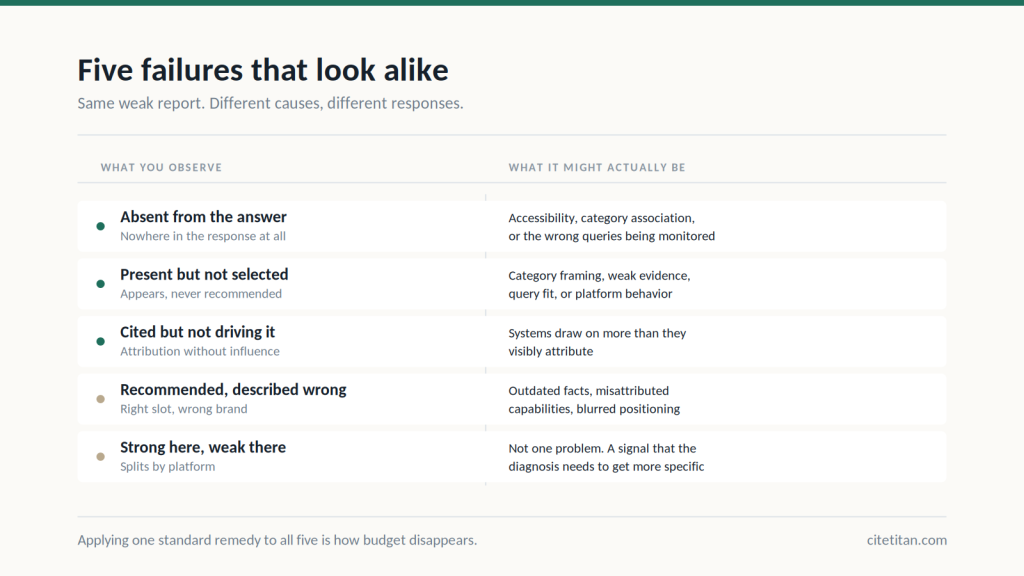1024x576 pixels.
Task: Click subtitle 'Same weak report. Different causes, different responses.'
Action: [270, 103]
